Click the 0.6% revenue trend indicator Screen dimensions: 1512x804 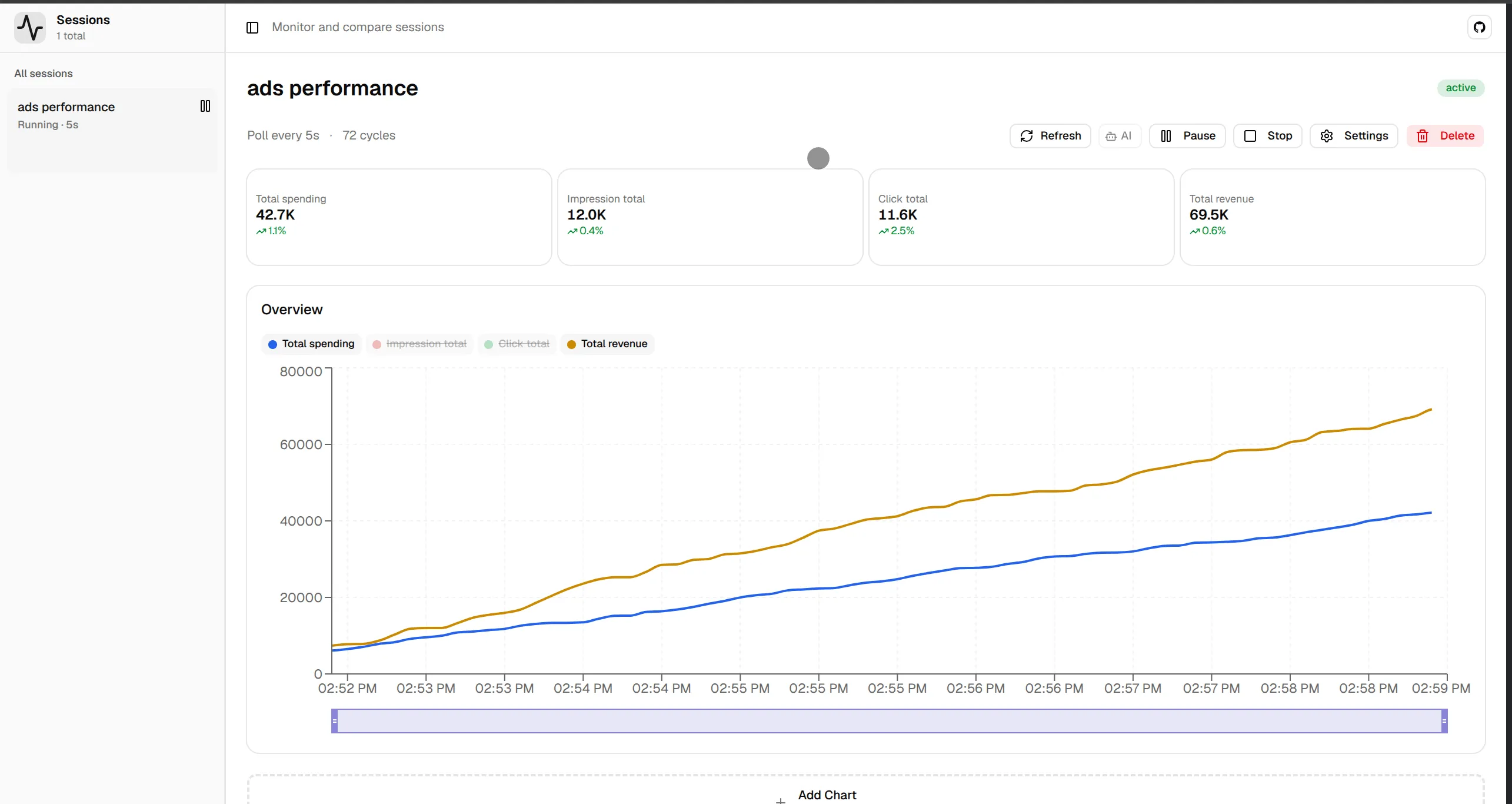tap(1208, 231)
